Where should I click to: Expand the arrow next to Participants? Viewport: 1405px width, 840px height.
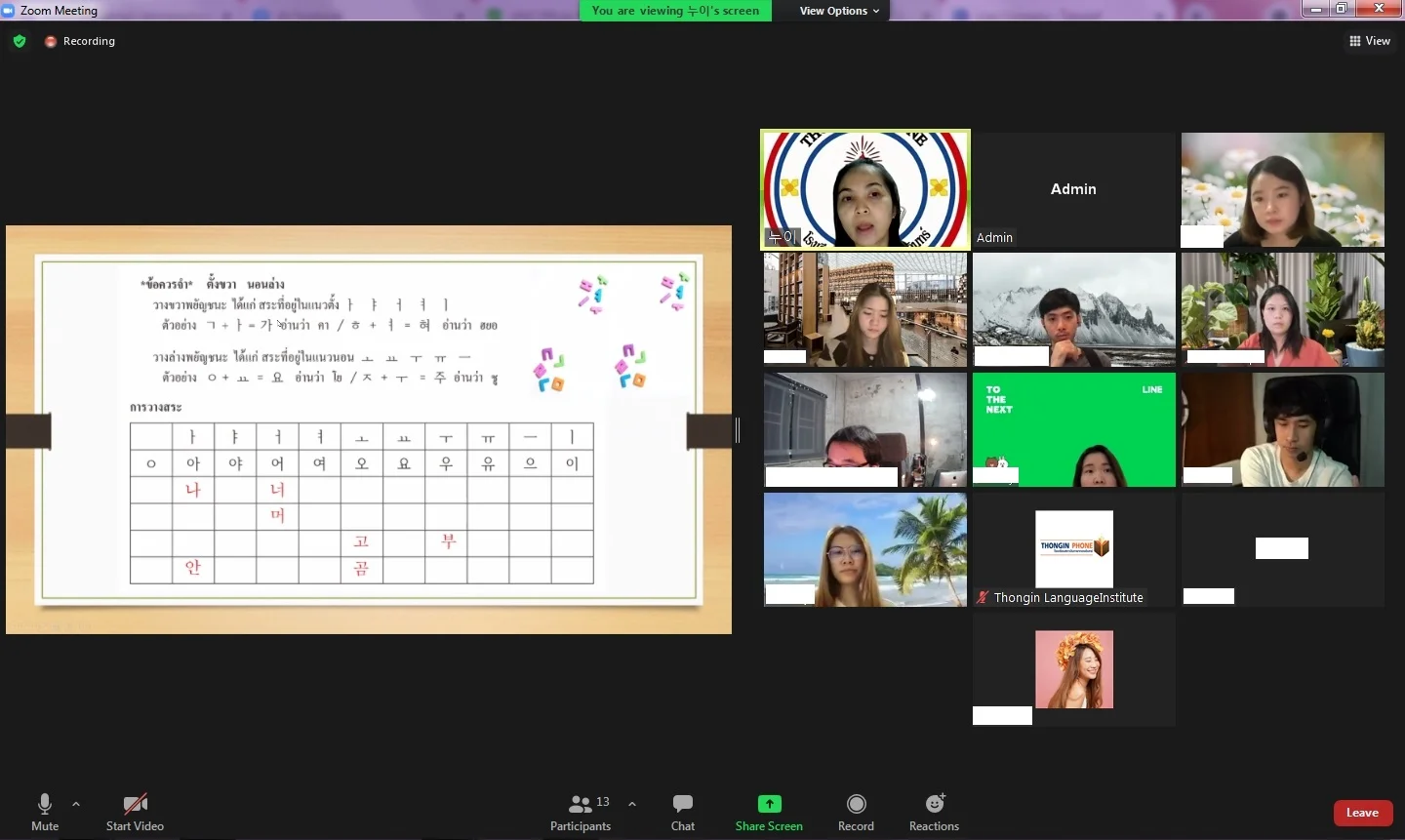(632, 804)
